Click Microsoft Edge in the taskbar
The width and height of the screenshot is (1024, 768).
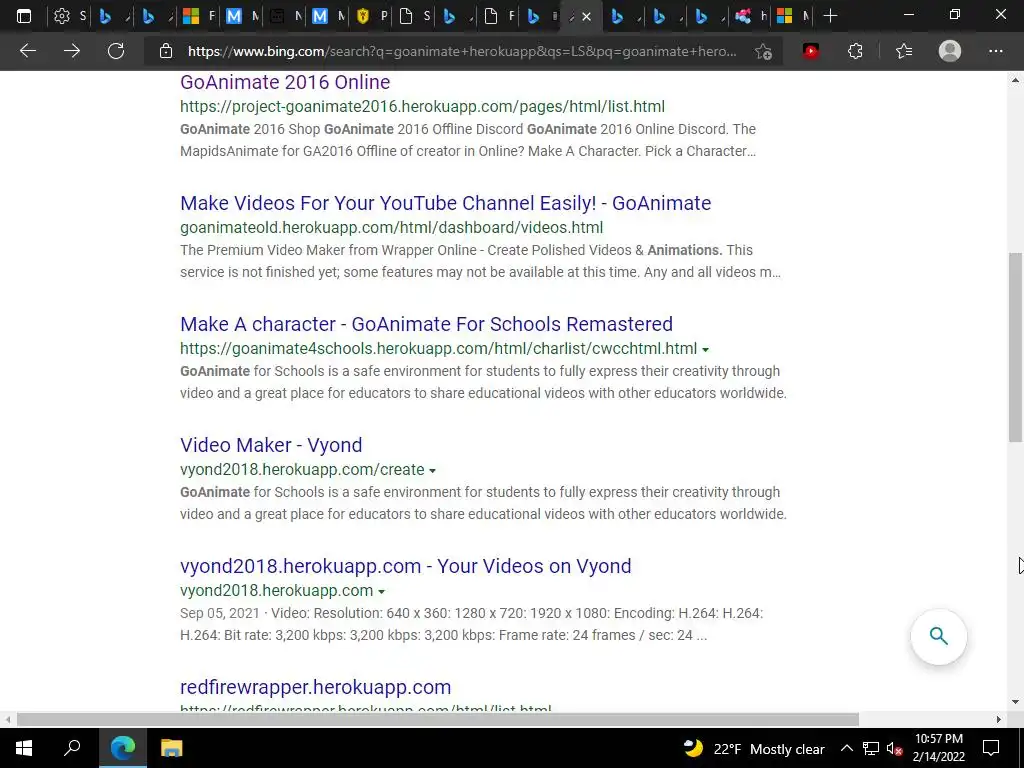click(x=123, y=748)
